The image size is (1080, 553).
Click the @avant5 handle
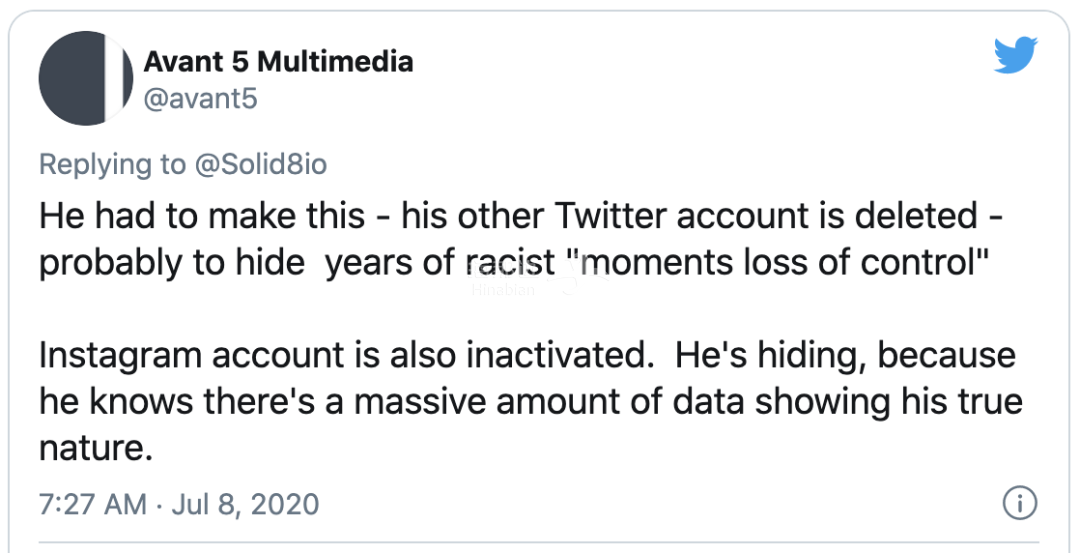pyautogui.click(x=200, y=99)
